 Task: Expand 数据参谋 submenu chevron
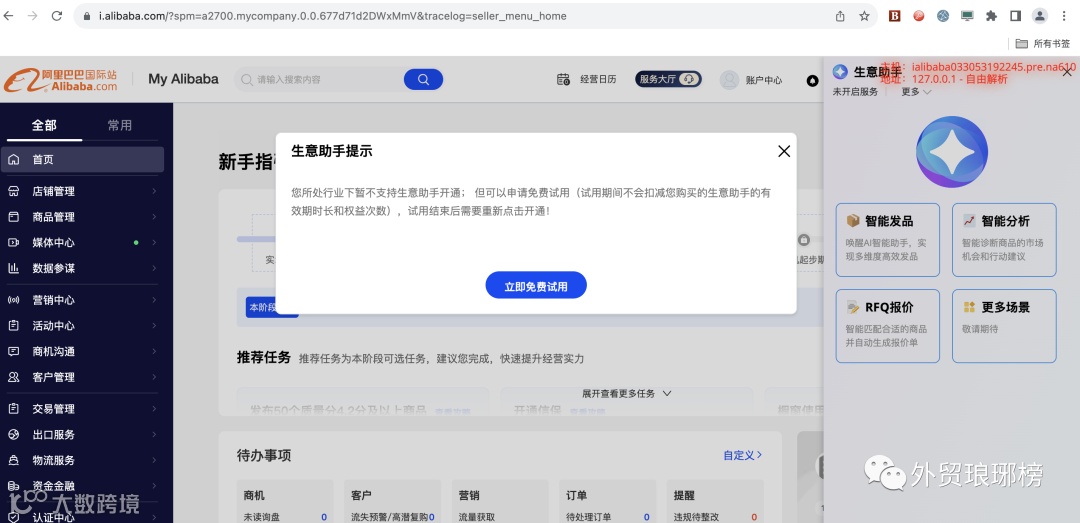click(154, 268)
